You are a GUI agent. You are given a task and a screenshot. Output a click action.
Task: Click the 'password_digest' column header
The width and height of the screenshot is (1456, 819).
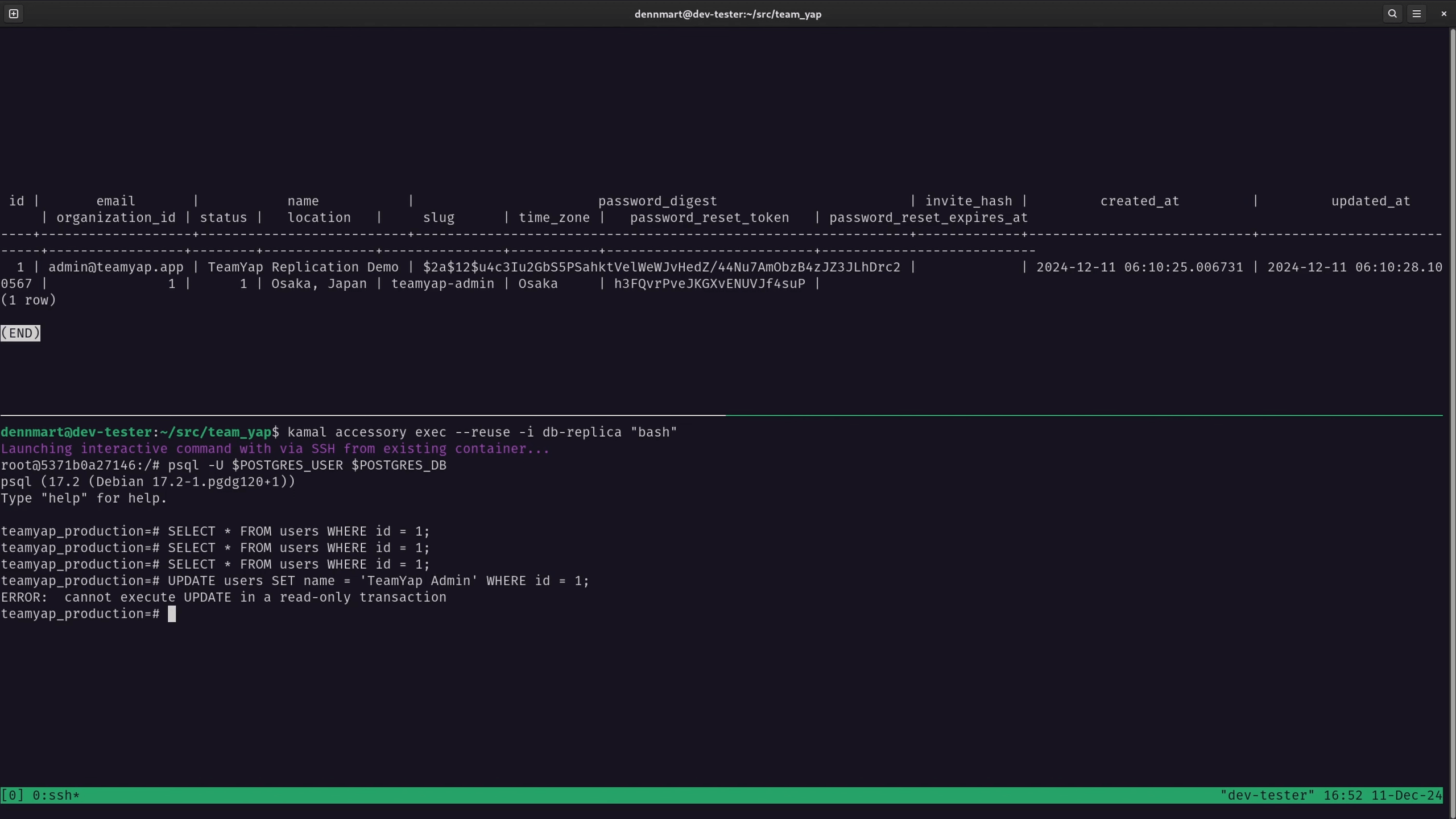click(657, 201)
